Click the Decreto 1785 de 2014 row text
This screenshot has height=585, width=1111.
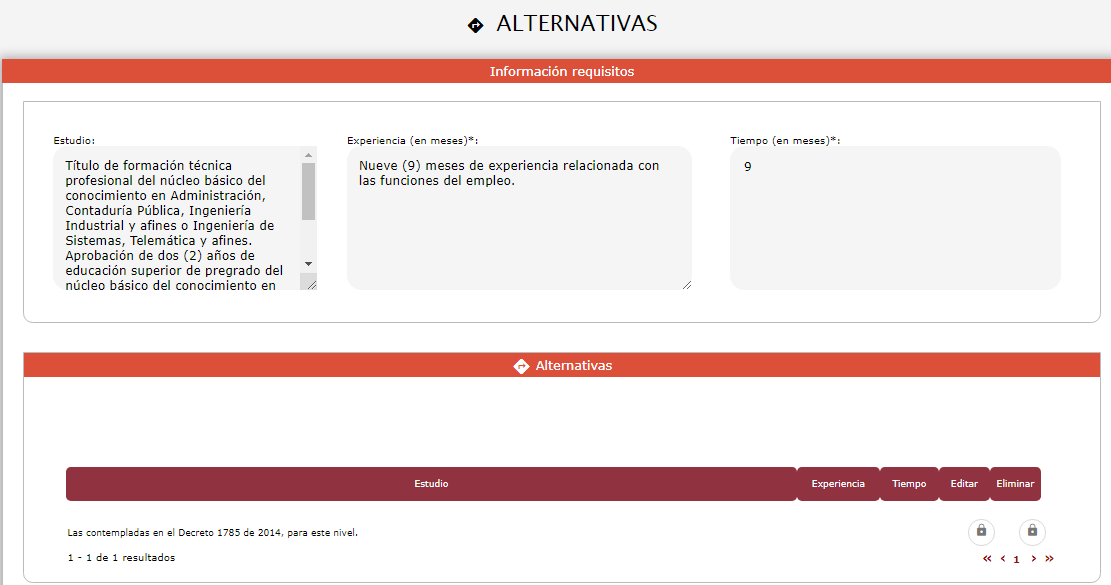pyautogui.click(x=212, y=533)
